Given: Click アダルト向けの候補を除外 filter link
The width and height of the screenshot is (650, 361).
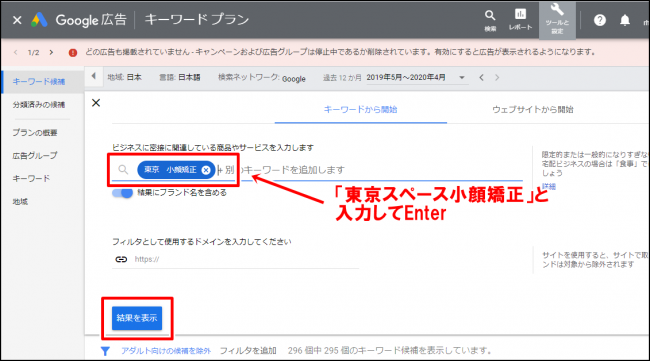Looking at the screenshot, I should pyautogui.click(x=166, y=351).
